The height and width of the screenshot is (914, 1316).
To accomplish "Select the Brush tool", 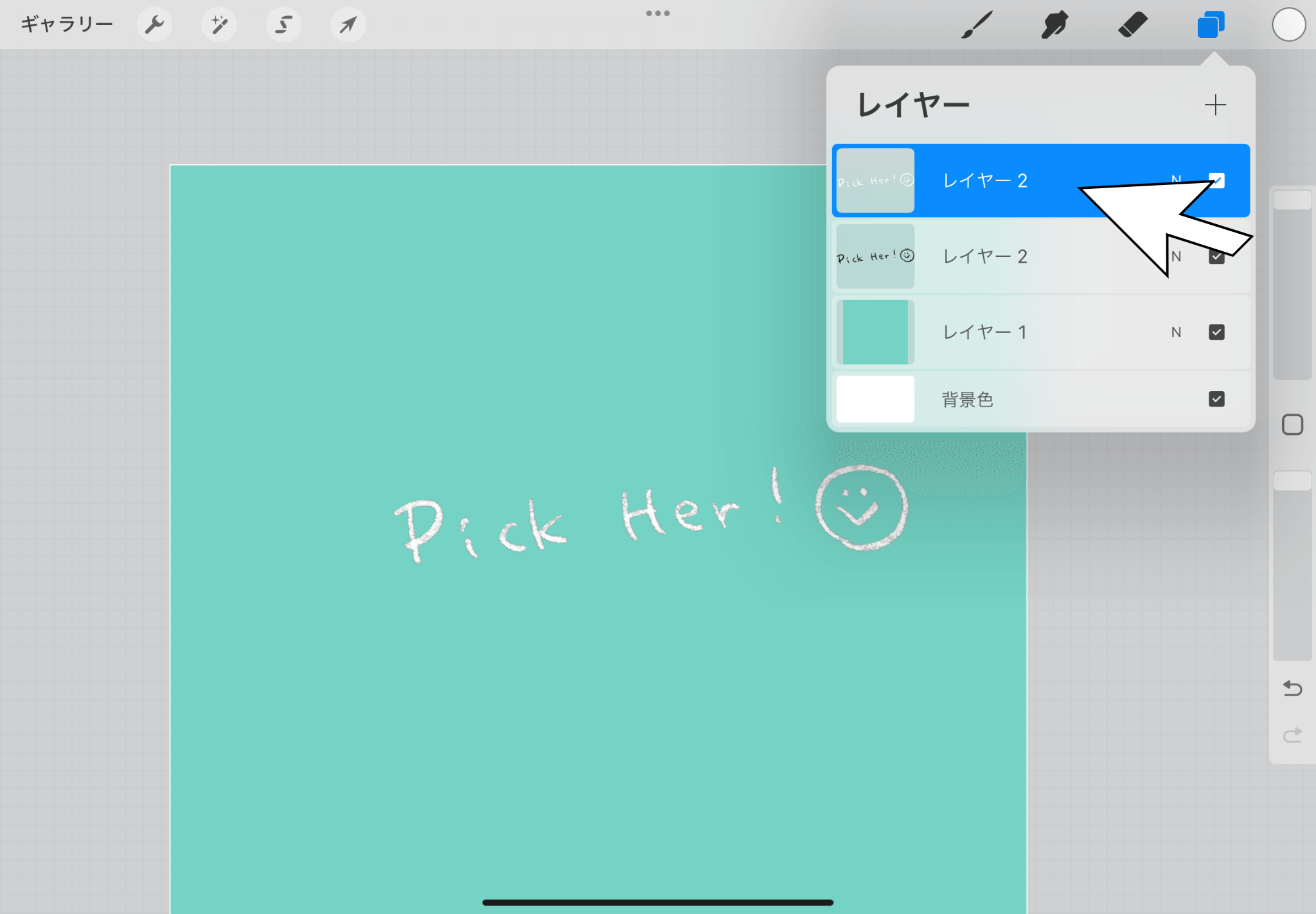I will pyautogui.click(x=977, y=25).
